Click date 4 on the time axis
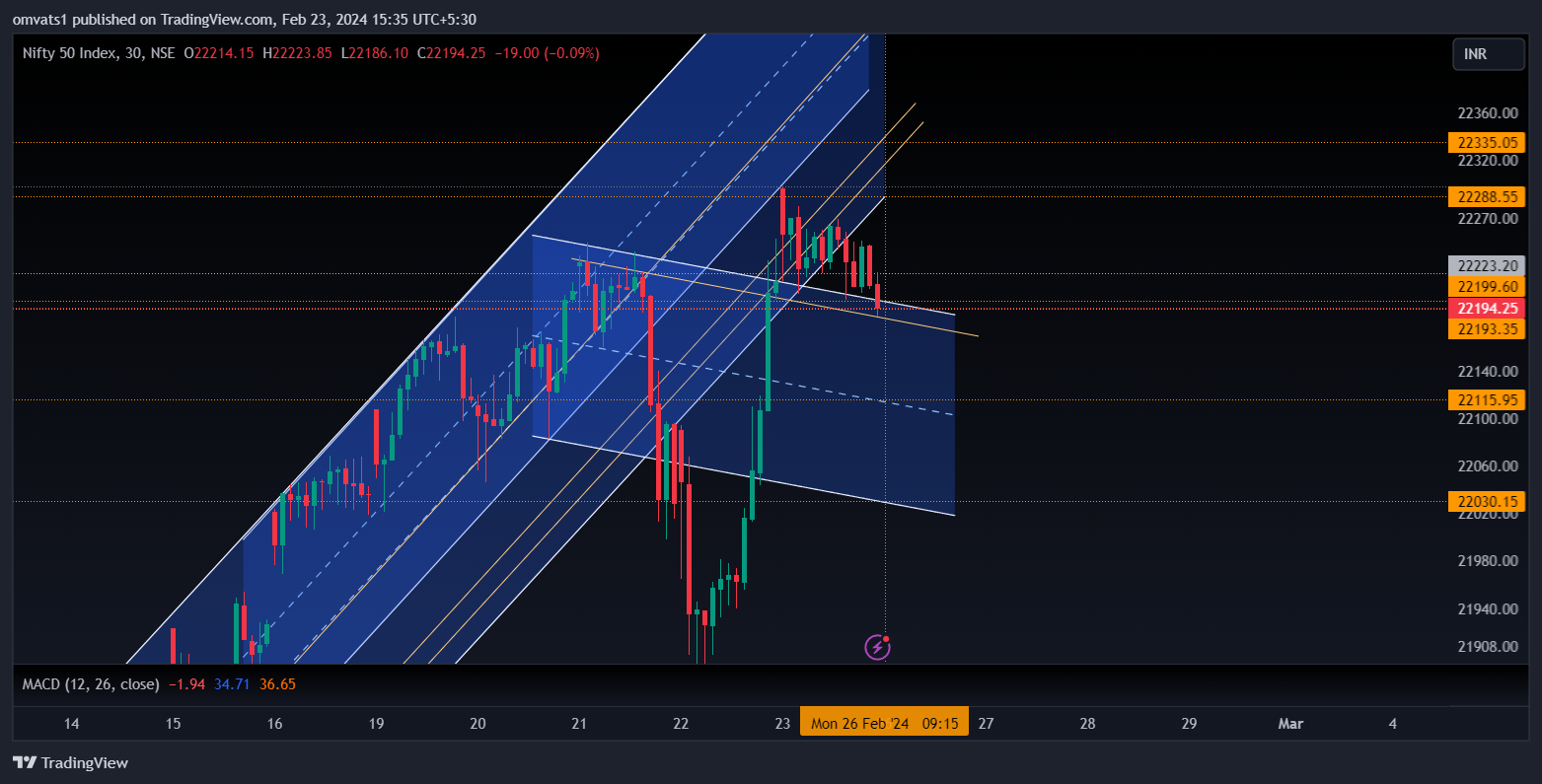 pos(1392,724)
